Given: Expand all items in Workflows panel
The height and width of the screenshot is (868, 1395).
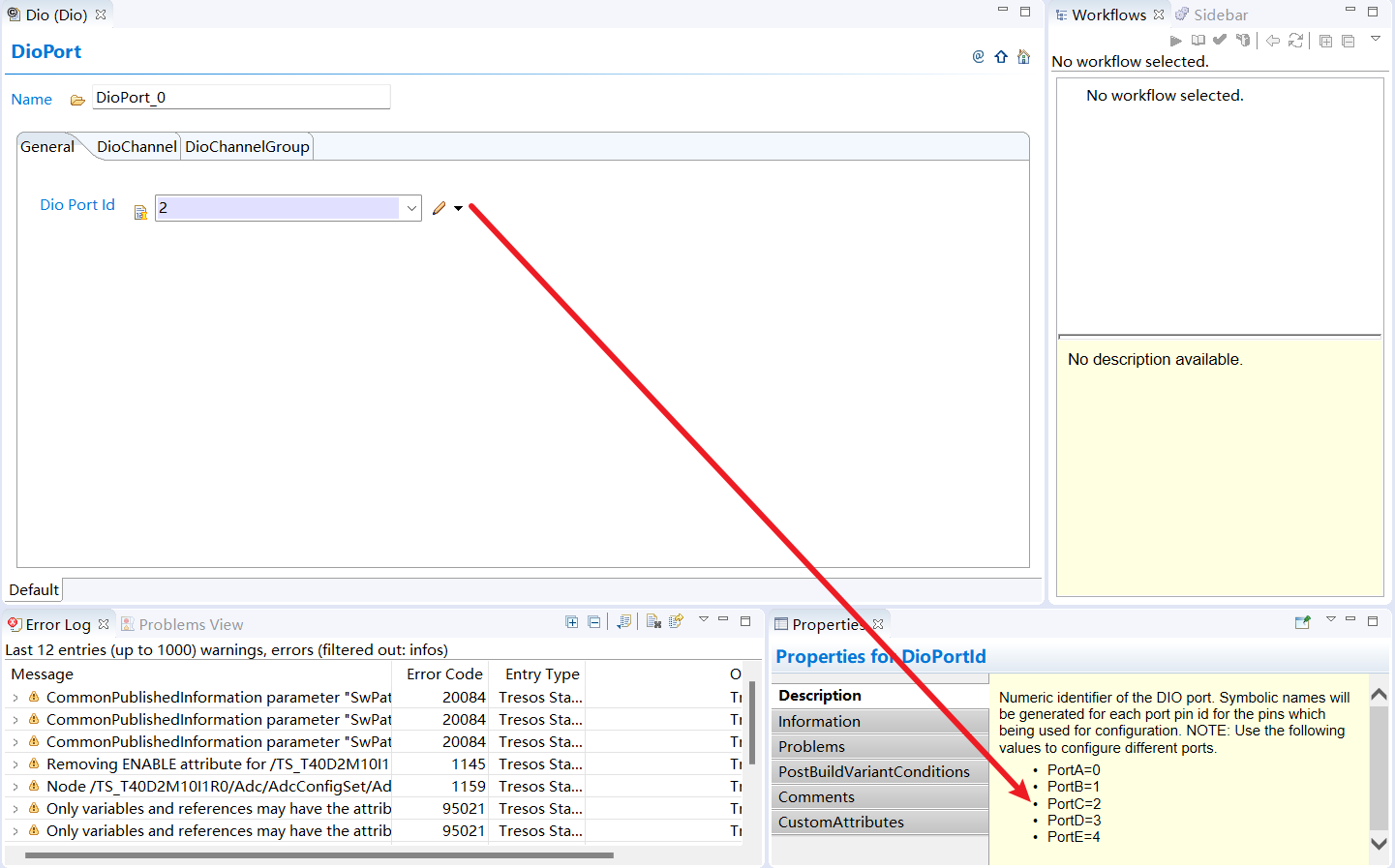Looking at the screenshot, I should click(1326, 41).
